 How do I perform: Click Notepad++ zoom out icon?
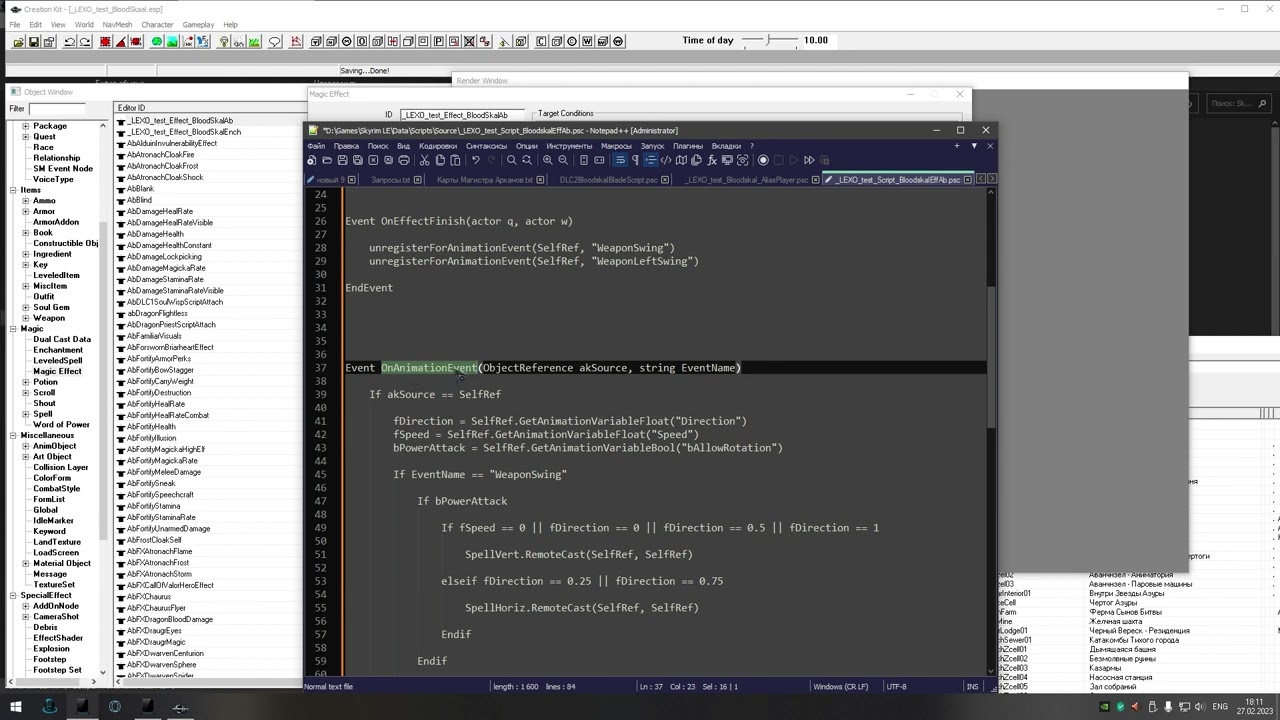pos(563,160)
